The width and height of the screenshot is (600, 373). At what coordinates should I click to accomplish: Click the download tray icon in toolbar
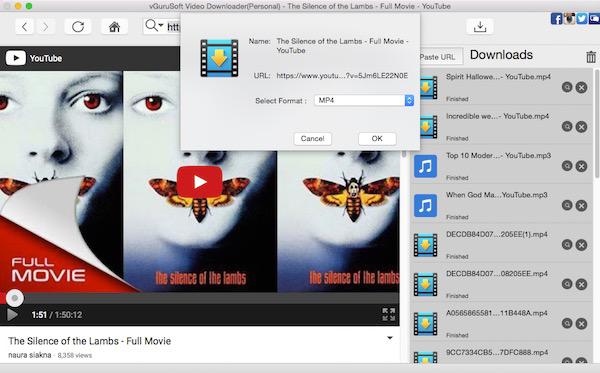coord(480,27)
